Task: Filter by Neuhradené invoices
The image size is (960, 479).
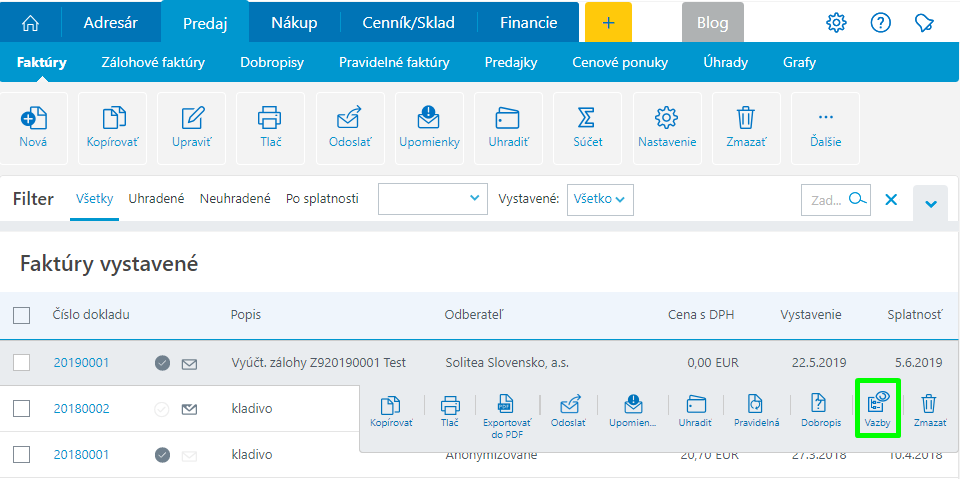Action: [235, 199]
